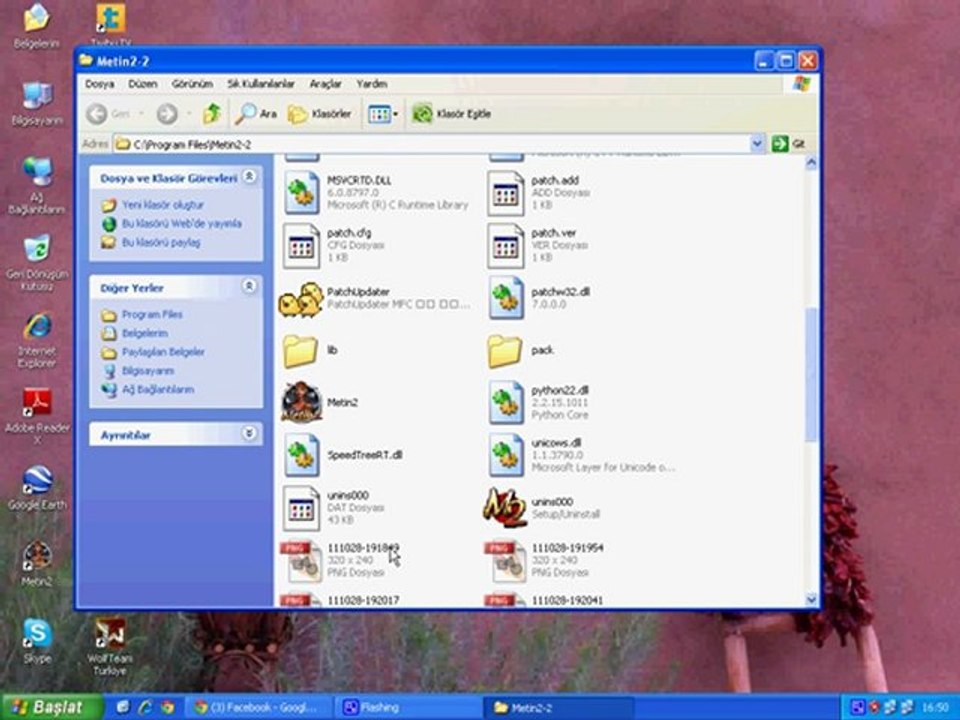Open the Yardım menu

click(372, 84)
